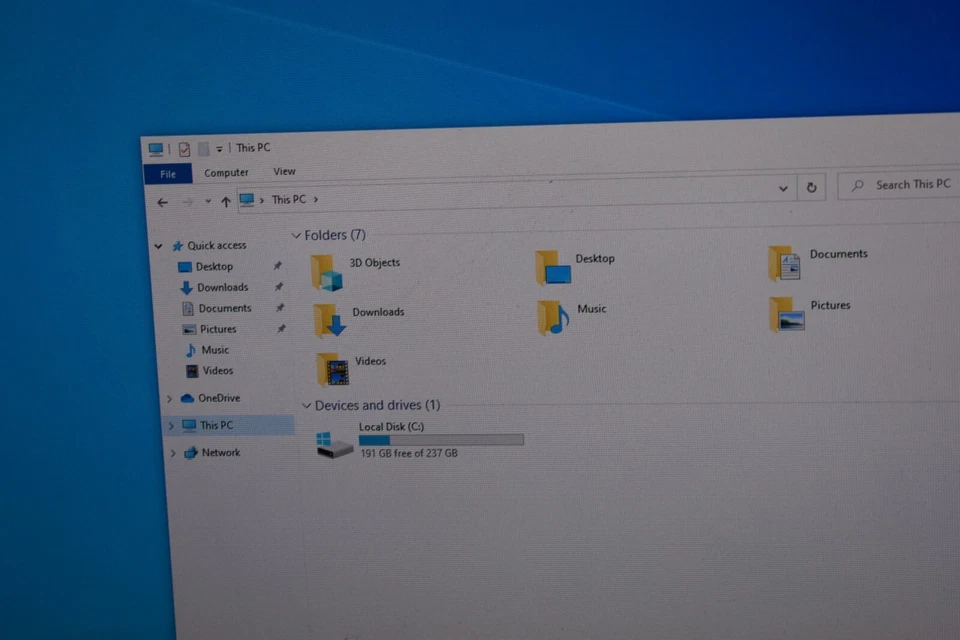Click the Up arrow to go to parent folder
Screen dimensions: 960x640
pyautogui.click(x=226, y=201)
